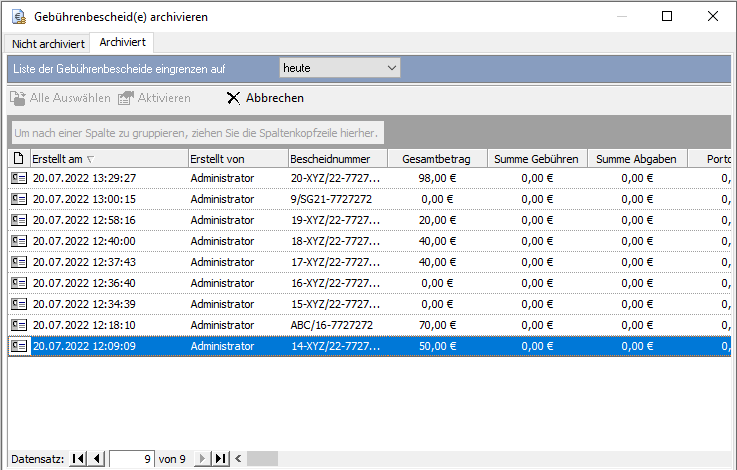The image size is (737, 470).
Task: Click the Summe Gebühren column header
Action: coord(537,158)
